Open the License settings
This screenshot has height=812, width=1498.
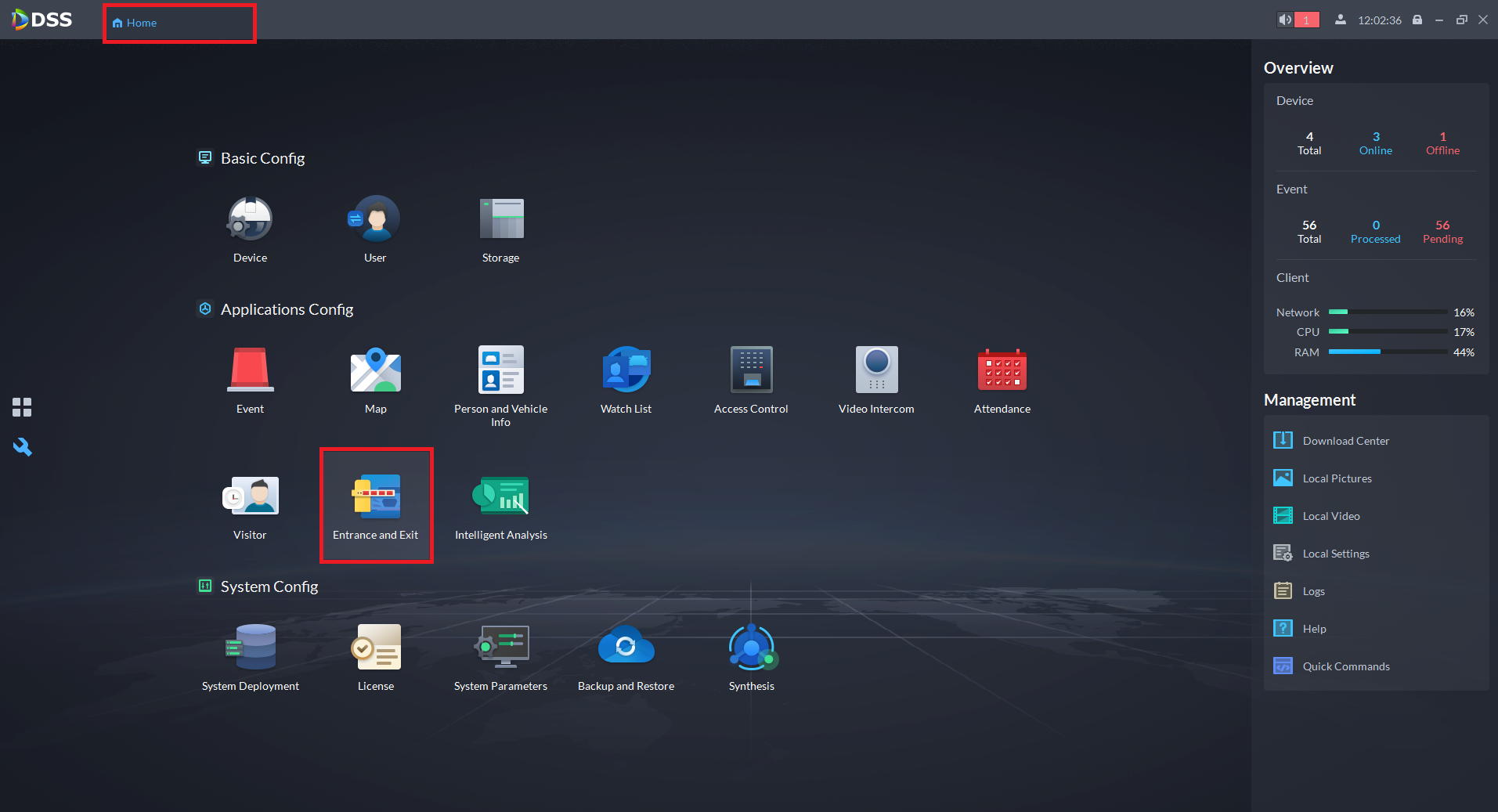(x=376, y=648)
